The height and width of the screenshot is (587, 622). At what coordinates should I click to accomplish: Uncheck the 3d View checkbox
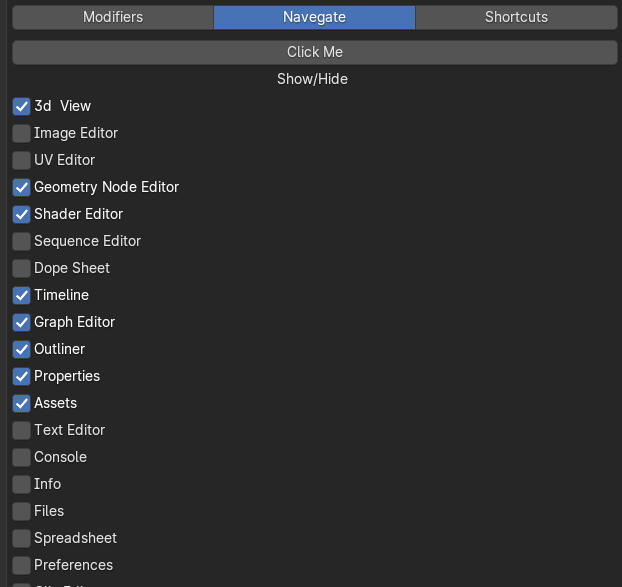(22, 106)
